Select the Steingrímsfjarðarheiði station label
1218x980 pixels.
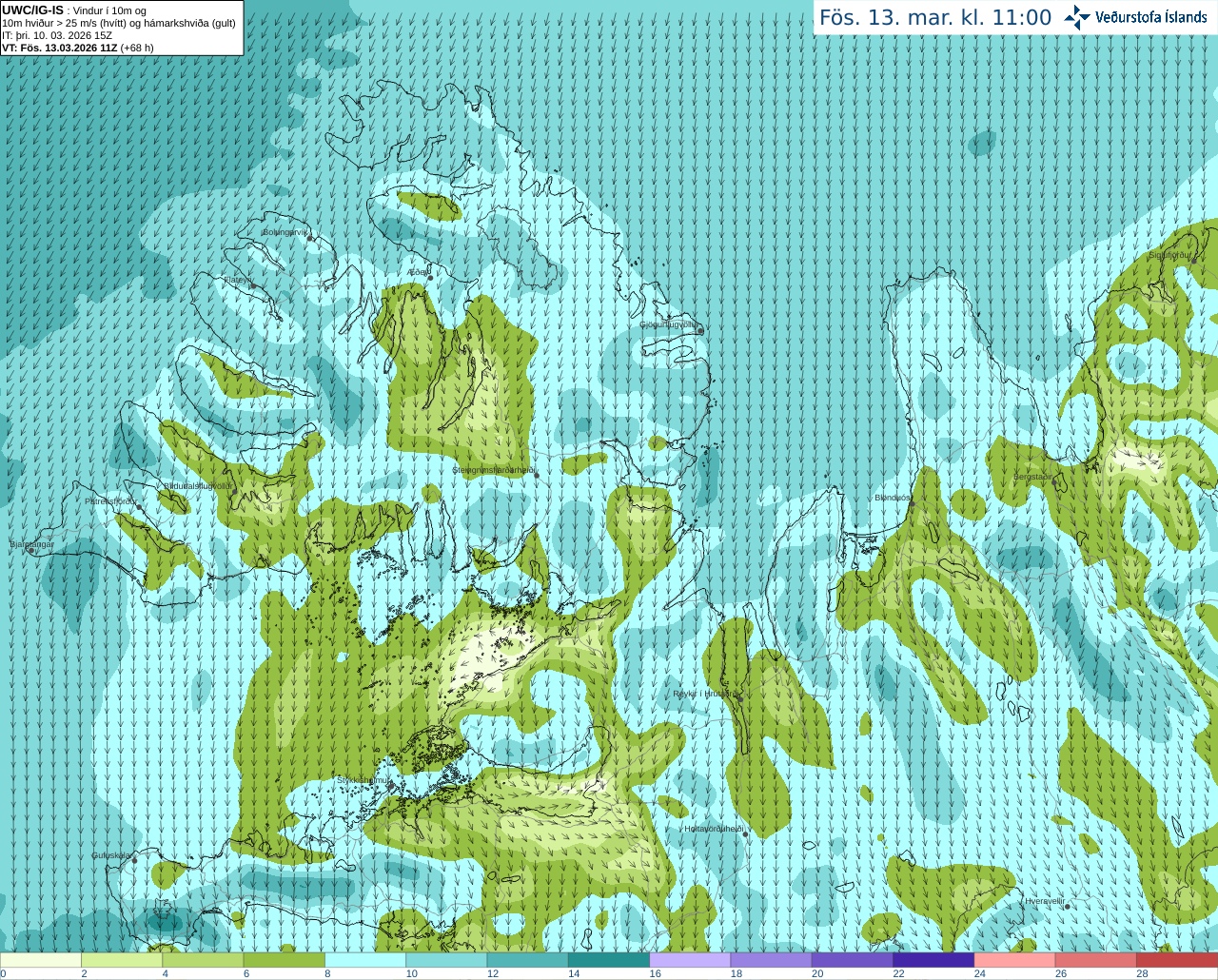click(x=492, y=470)
